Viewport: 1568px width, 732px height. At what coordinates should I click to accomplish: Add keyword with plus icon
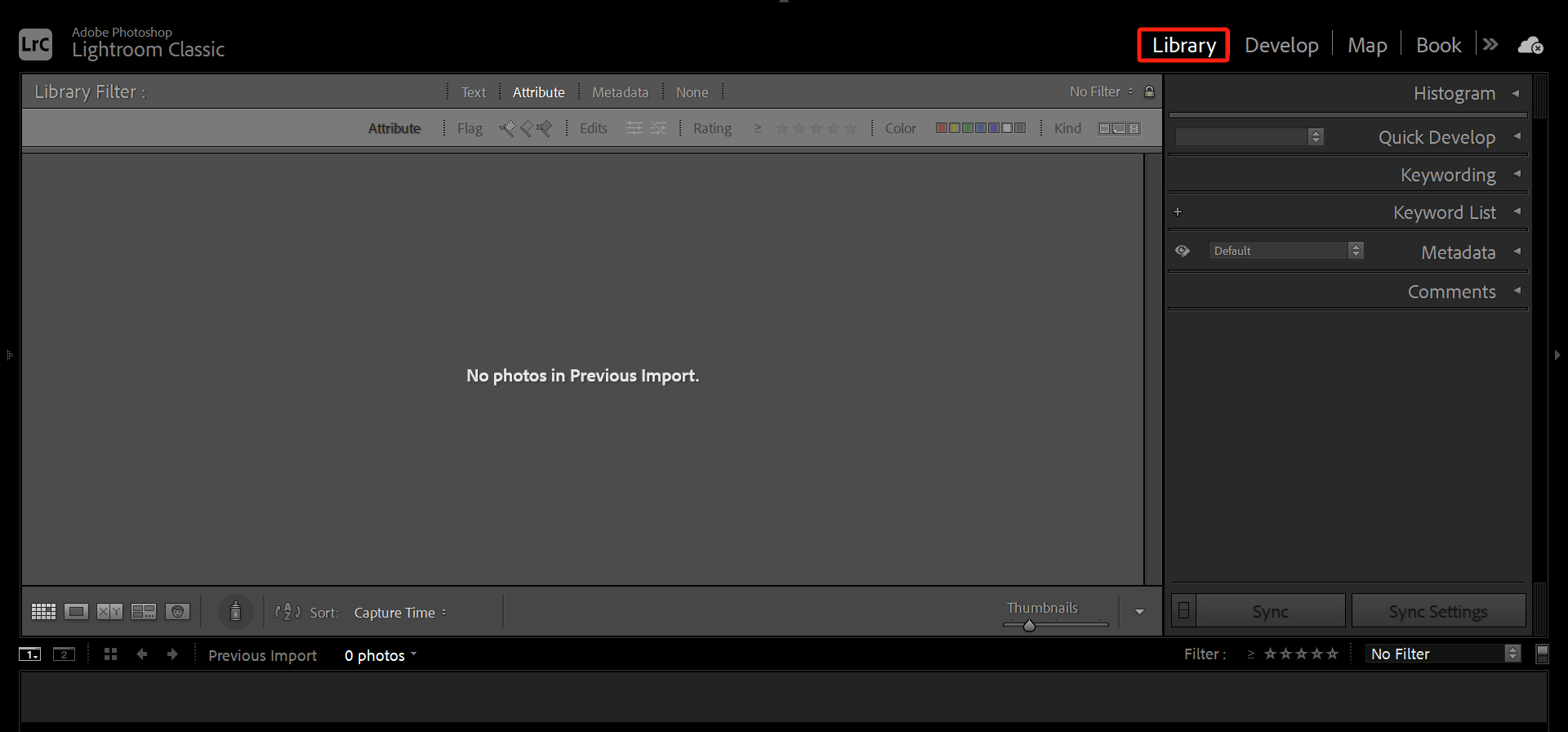coord(1178,212)
